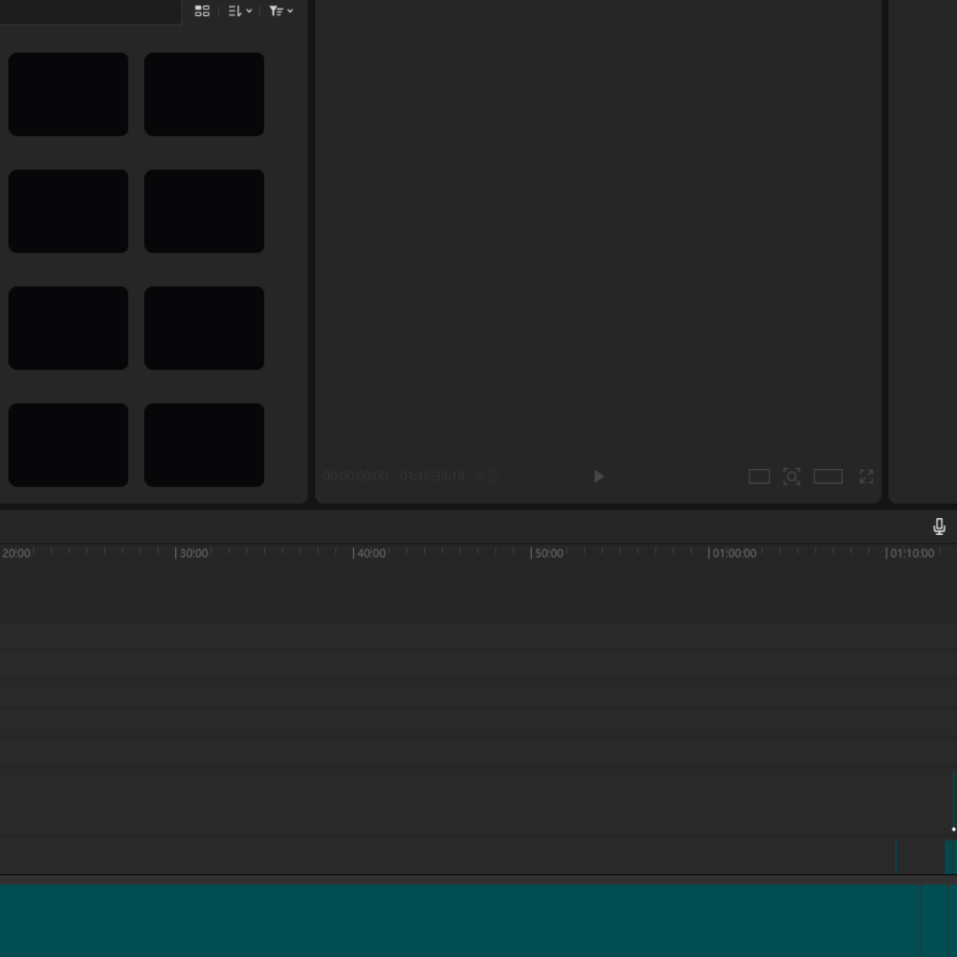Select the first media thumbnail
The height and width of the screenshot is (957, 957).
(x=68, y=94)
